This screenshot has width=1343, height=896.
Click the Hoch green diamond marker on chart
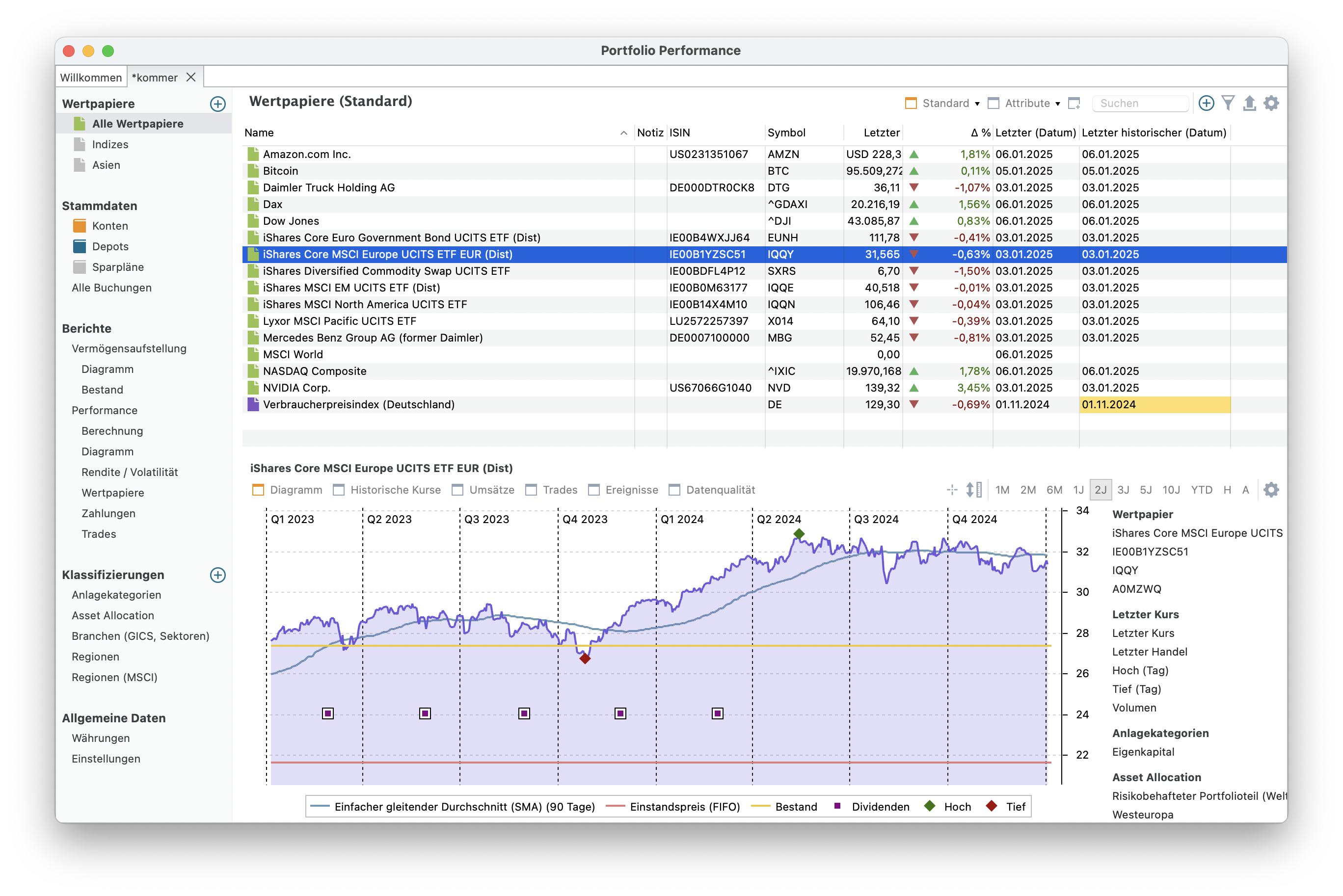799,534
